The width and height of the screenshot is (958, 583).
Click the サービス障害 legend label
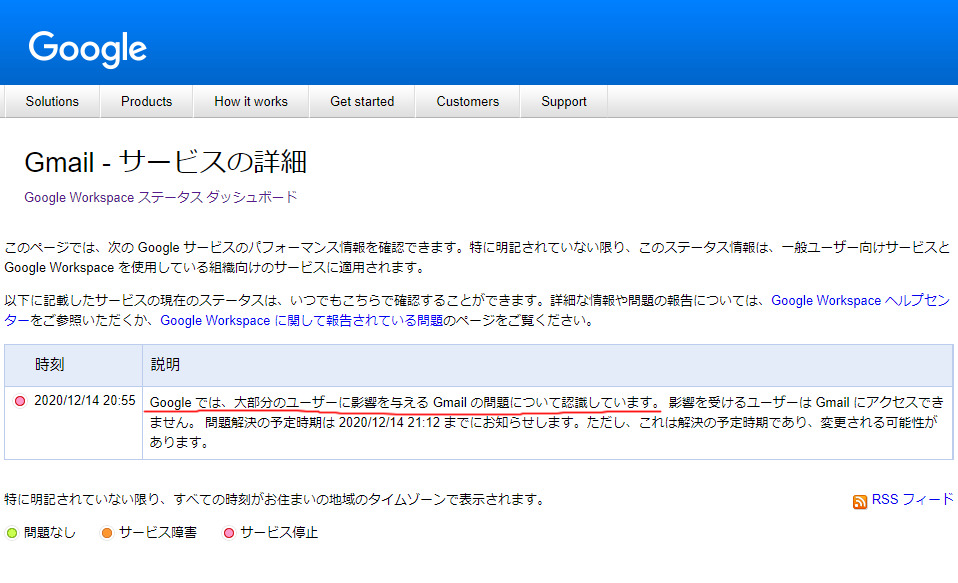pos(158,533)
